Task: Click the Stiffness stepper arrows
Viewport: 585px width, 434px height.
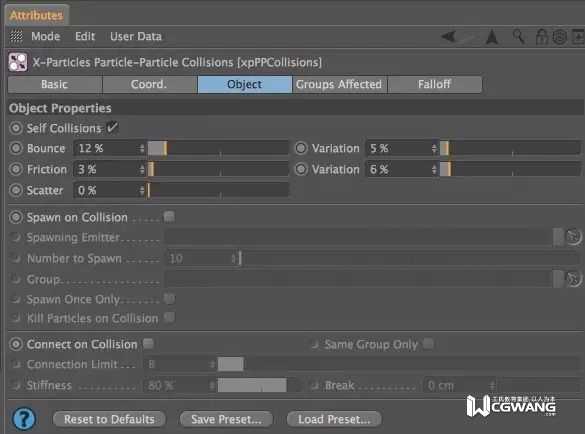Action: point(212,385)
